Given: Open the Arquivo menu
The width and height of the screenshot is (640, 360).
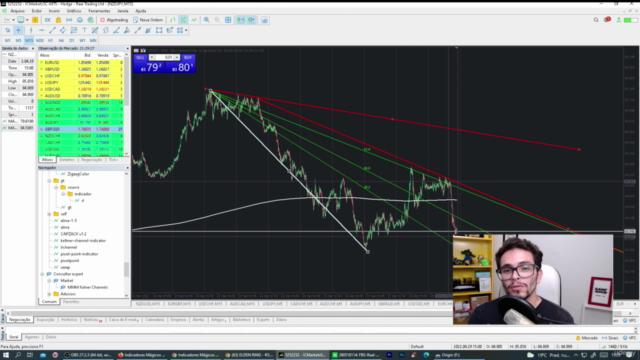Looking at the screenshot, I should (x=17, y=11).
